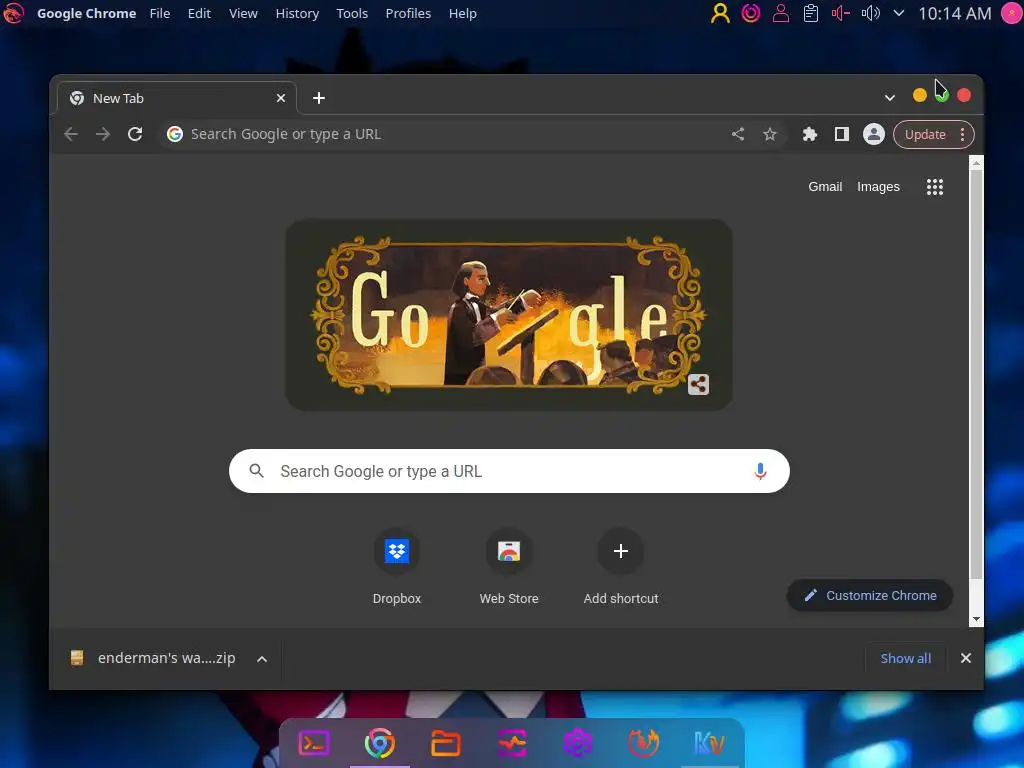The image size is (1024, 768).
Task: Click the Update button
Action: 925,134
